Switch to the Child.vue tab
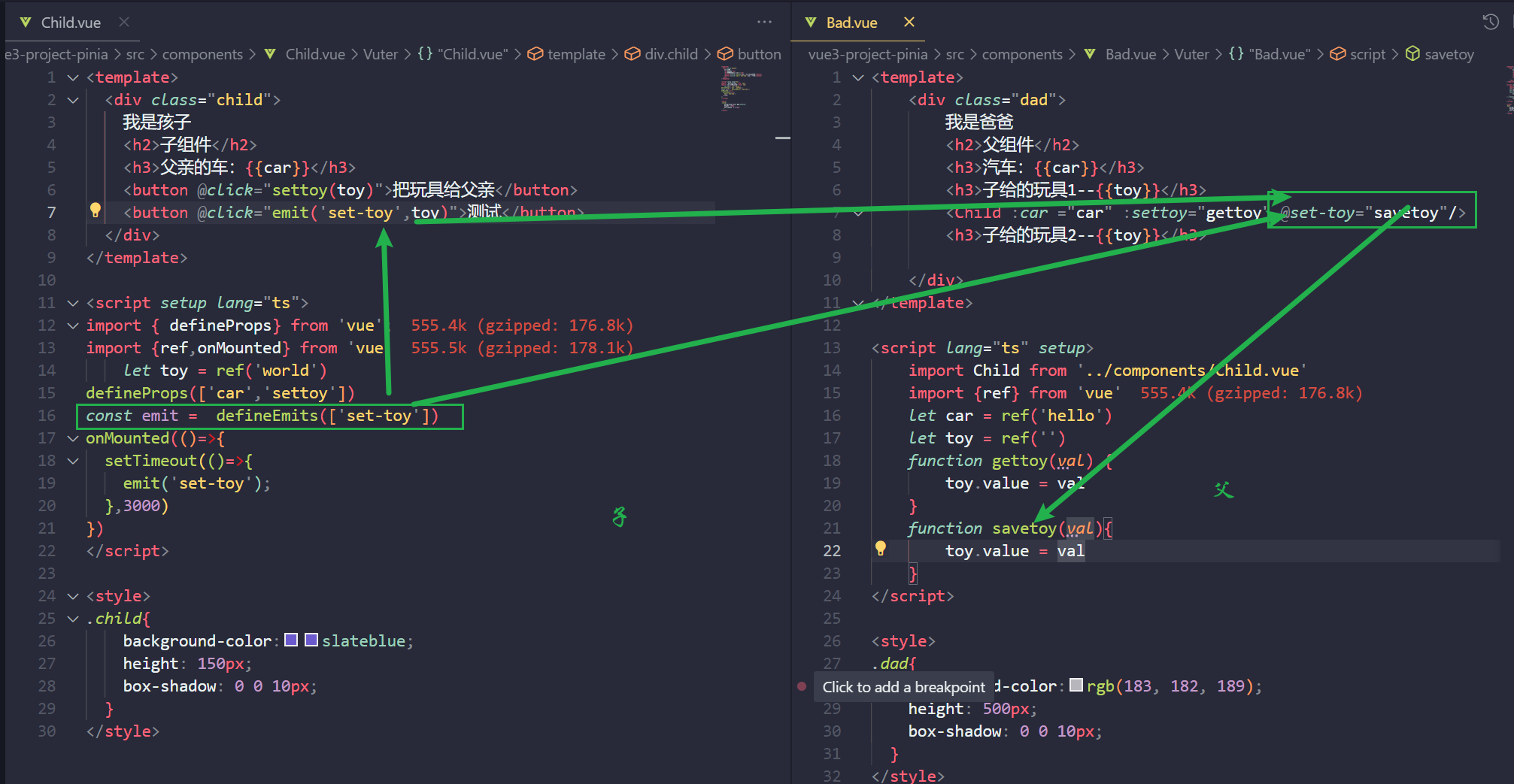1514x784 pixels. click(x=71, y=23)
